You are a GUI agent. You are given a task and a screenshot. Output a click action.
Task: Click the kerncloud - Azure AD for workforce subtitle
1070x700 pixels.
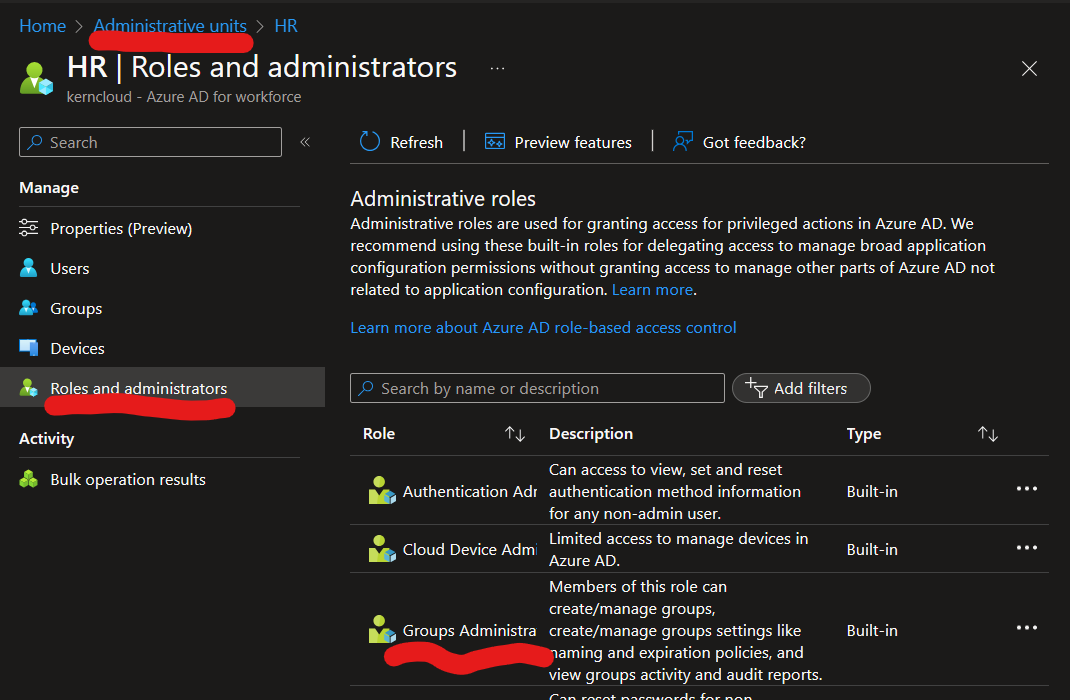(x=184, y=97)
